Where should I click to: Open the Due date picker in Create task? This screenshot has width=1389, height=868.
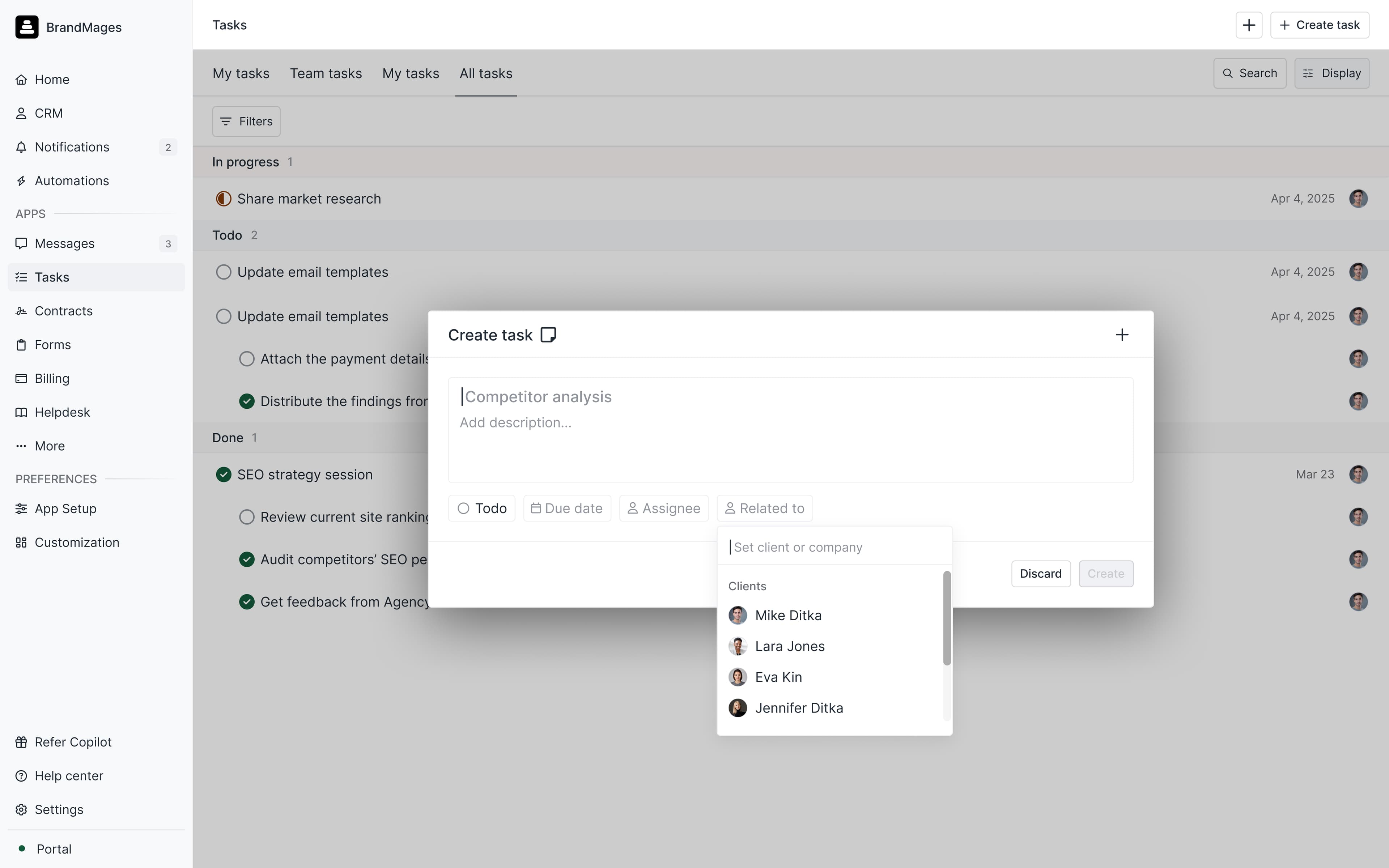pyautogui.click(x=567, y=508)
